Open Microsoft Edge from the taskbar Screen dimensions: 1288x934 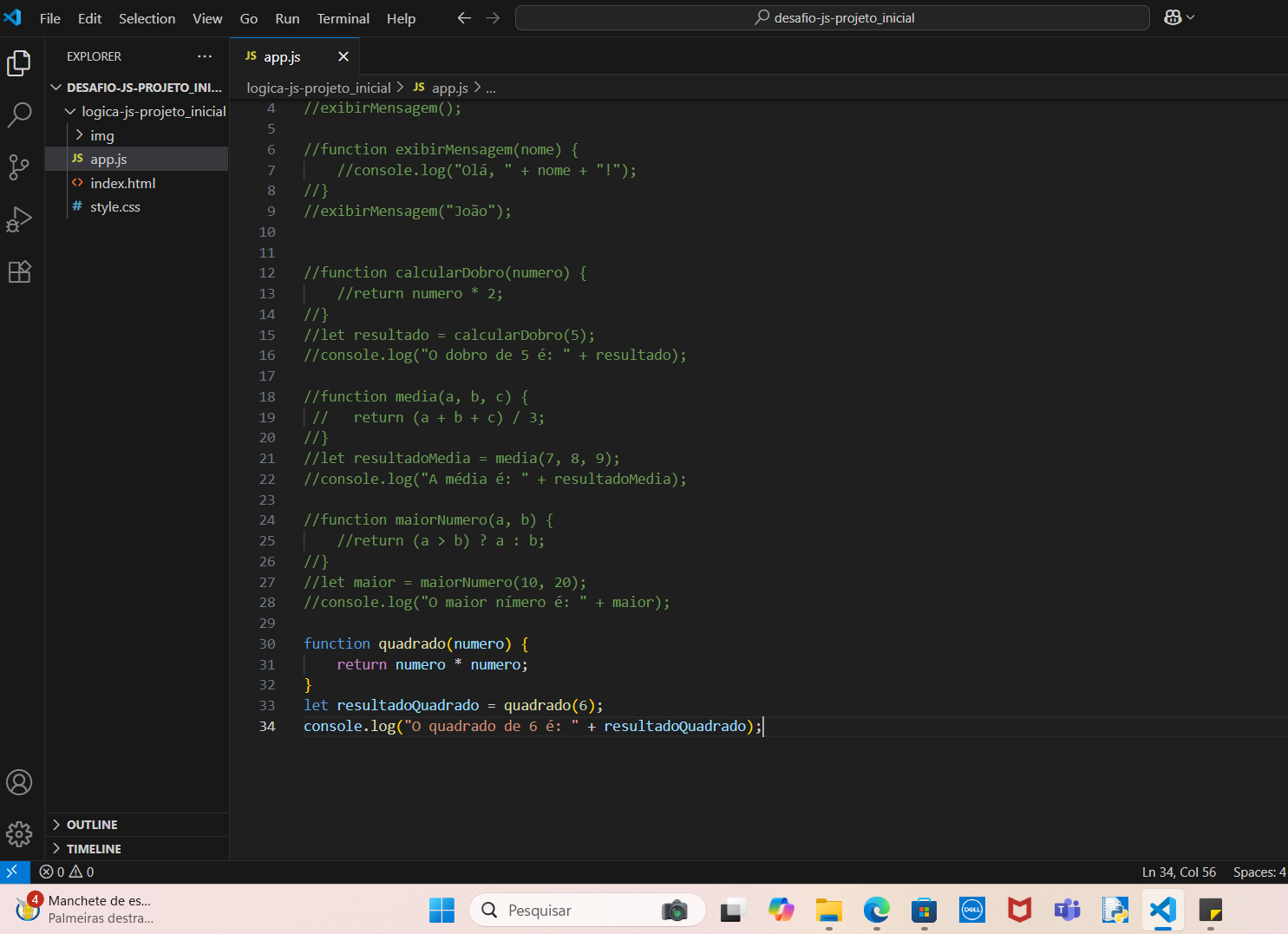point(877,910)
